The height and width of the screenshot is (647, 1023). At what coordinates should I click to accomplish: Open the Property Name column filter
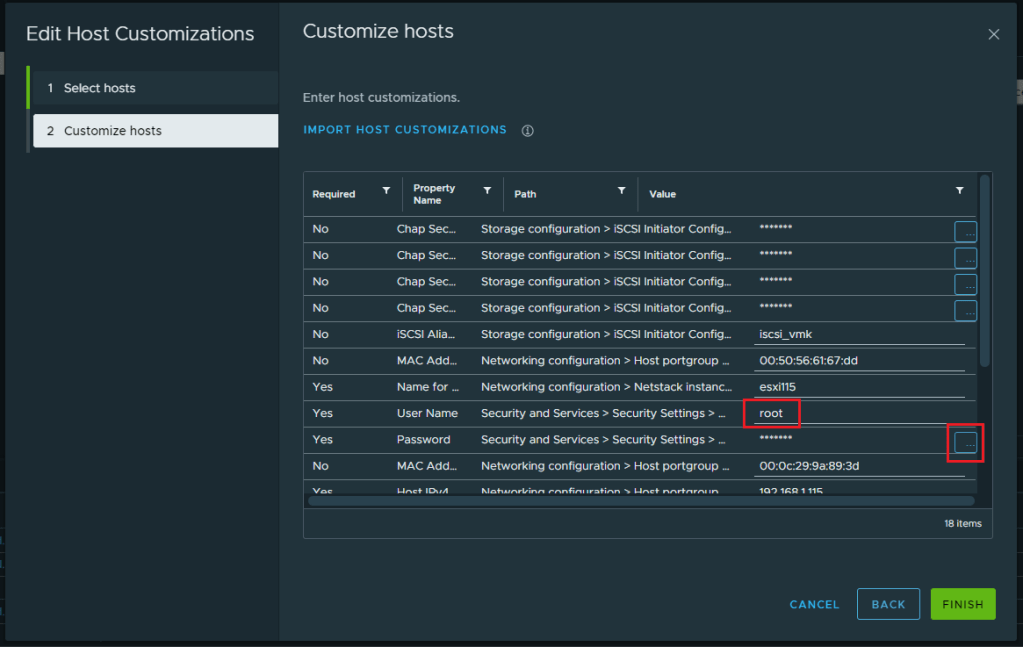click(487, 191)
